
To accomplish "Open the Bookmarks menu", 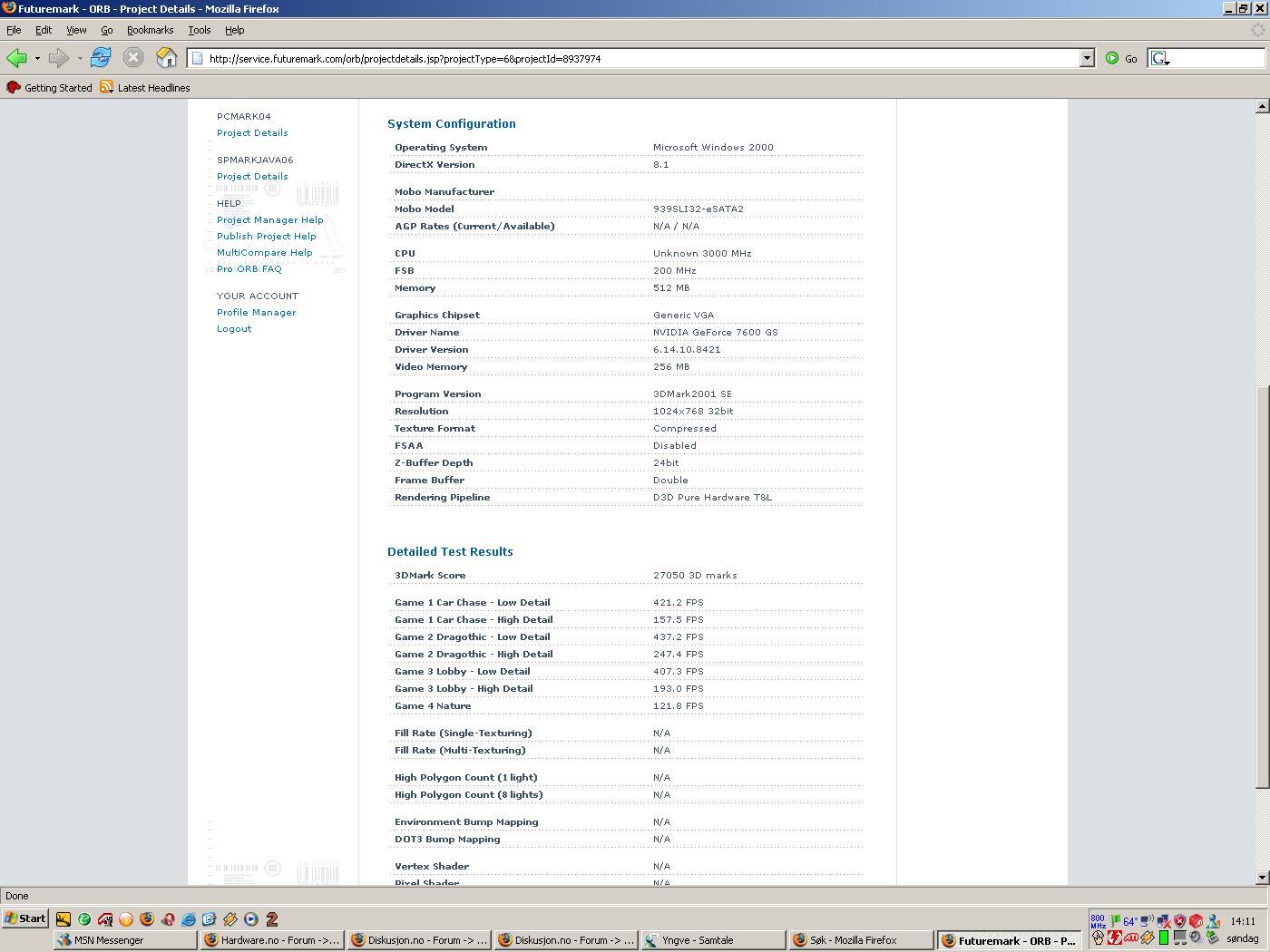I will pyautogui.click(x=150, y=30).
